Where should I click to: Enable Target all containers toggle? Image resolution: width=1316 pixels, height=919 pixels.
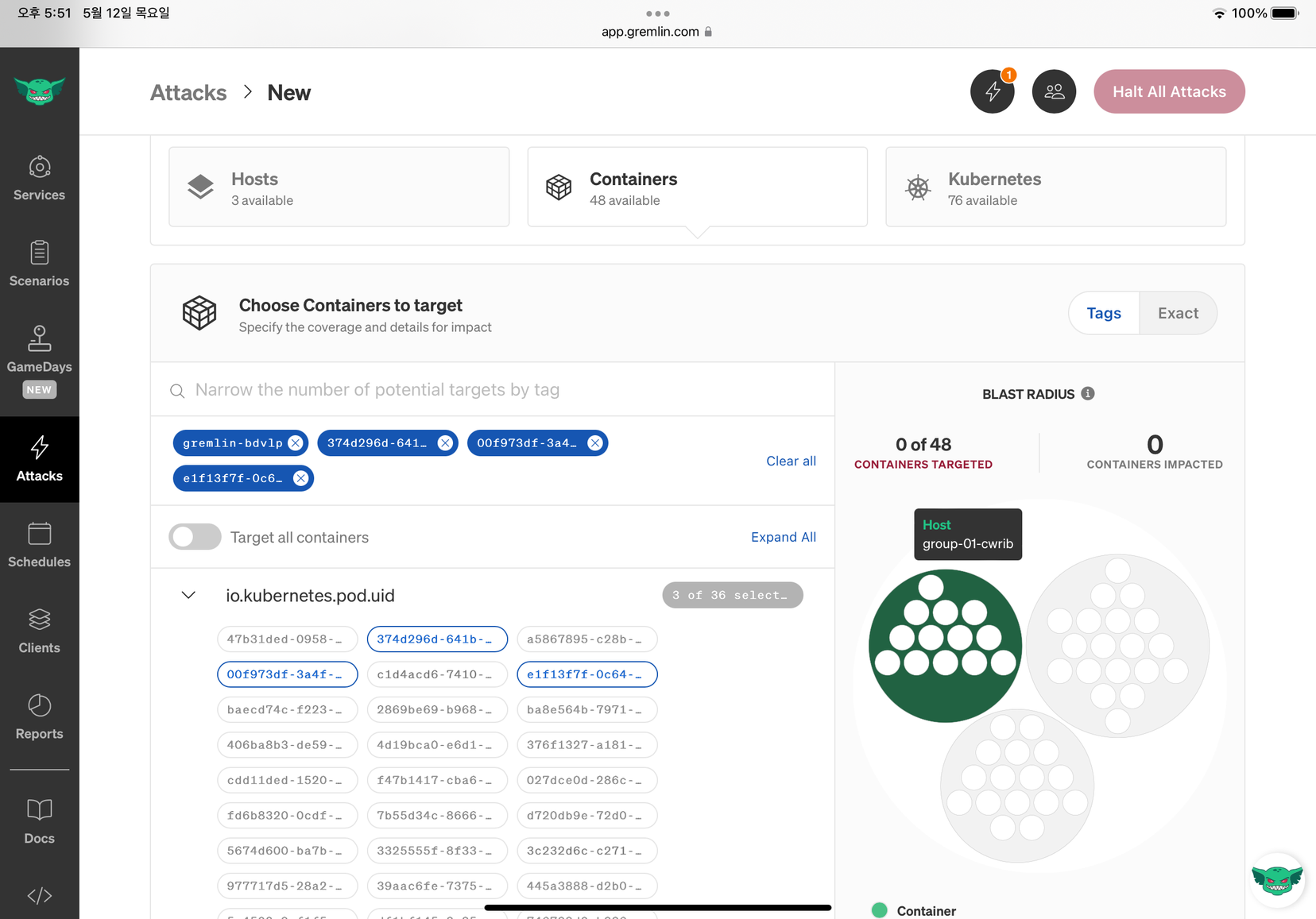tap(195, 537)
